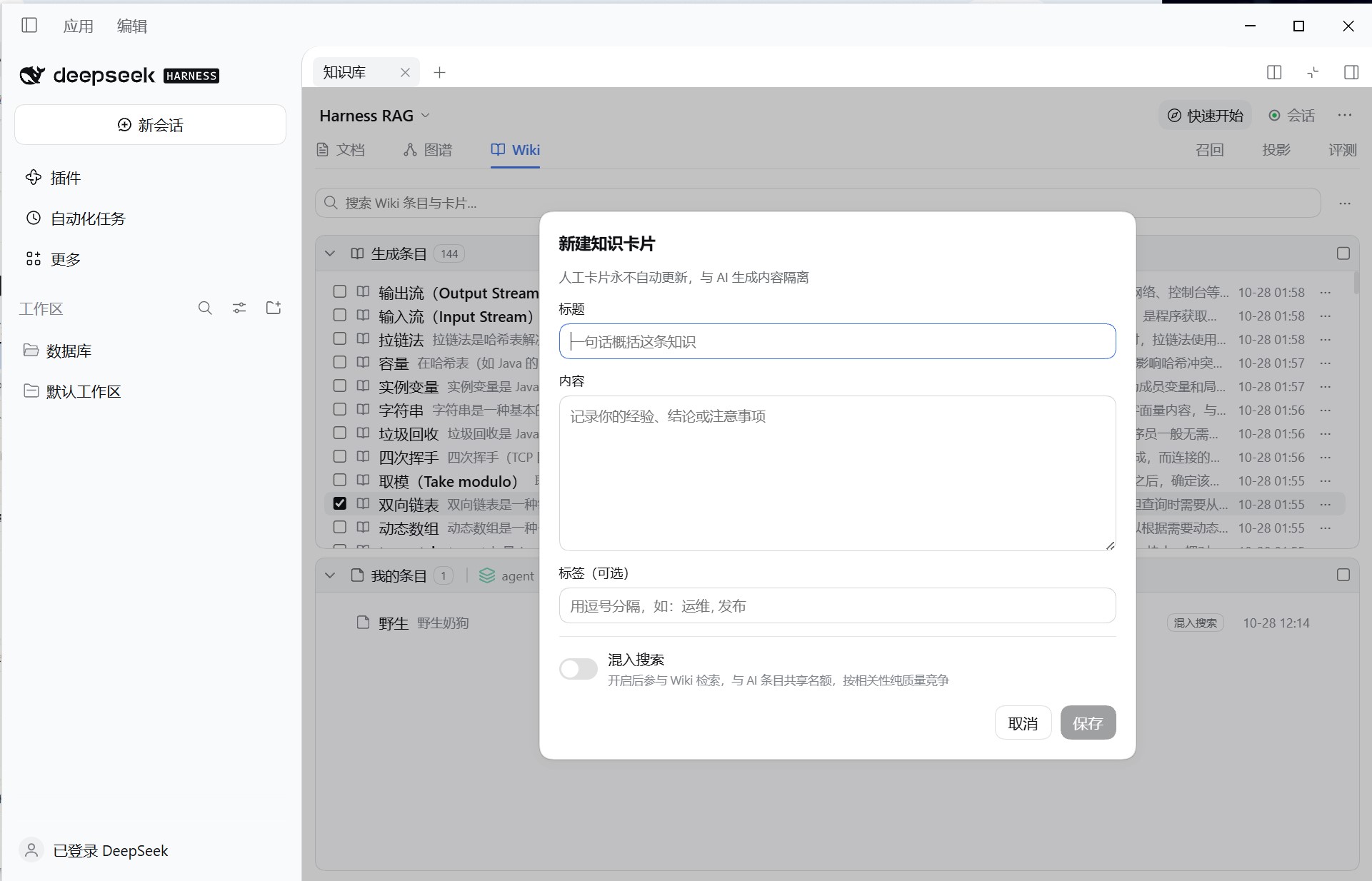The height and width of the screenshot is (881, 1372).
Task: Open the 召回 tab
Action: (1210, 150)
